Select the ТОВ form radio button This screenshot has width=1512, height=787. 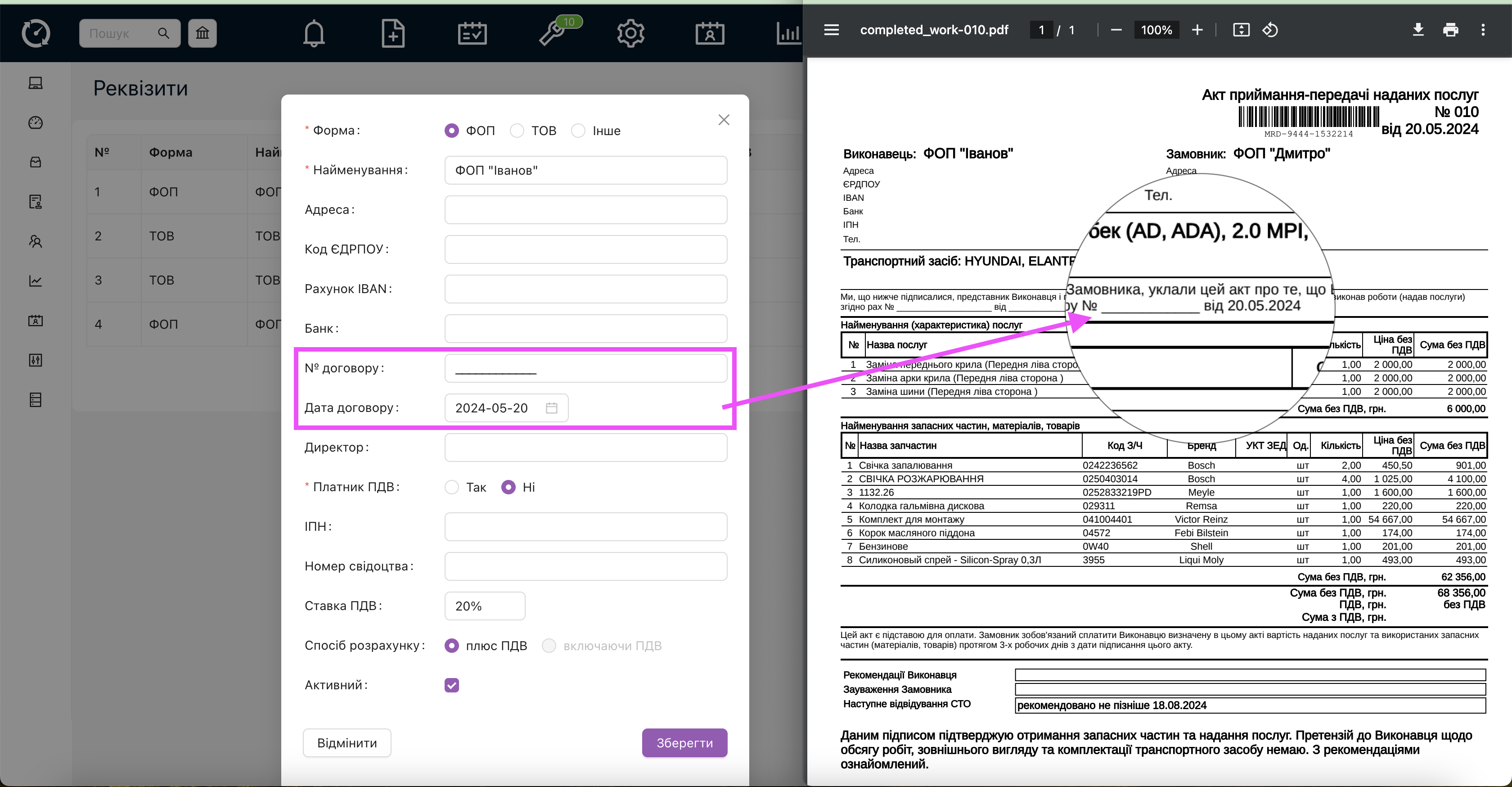point(517,131)
